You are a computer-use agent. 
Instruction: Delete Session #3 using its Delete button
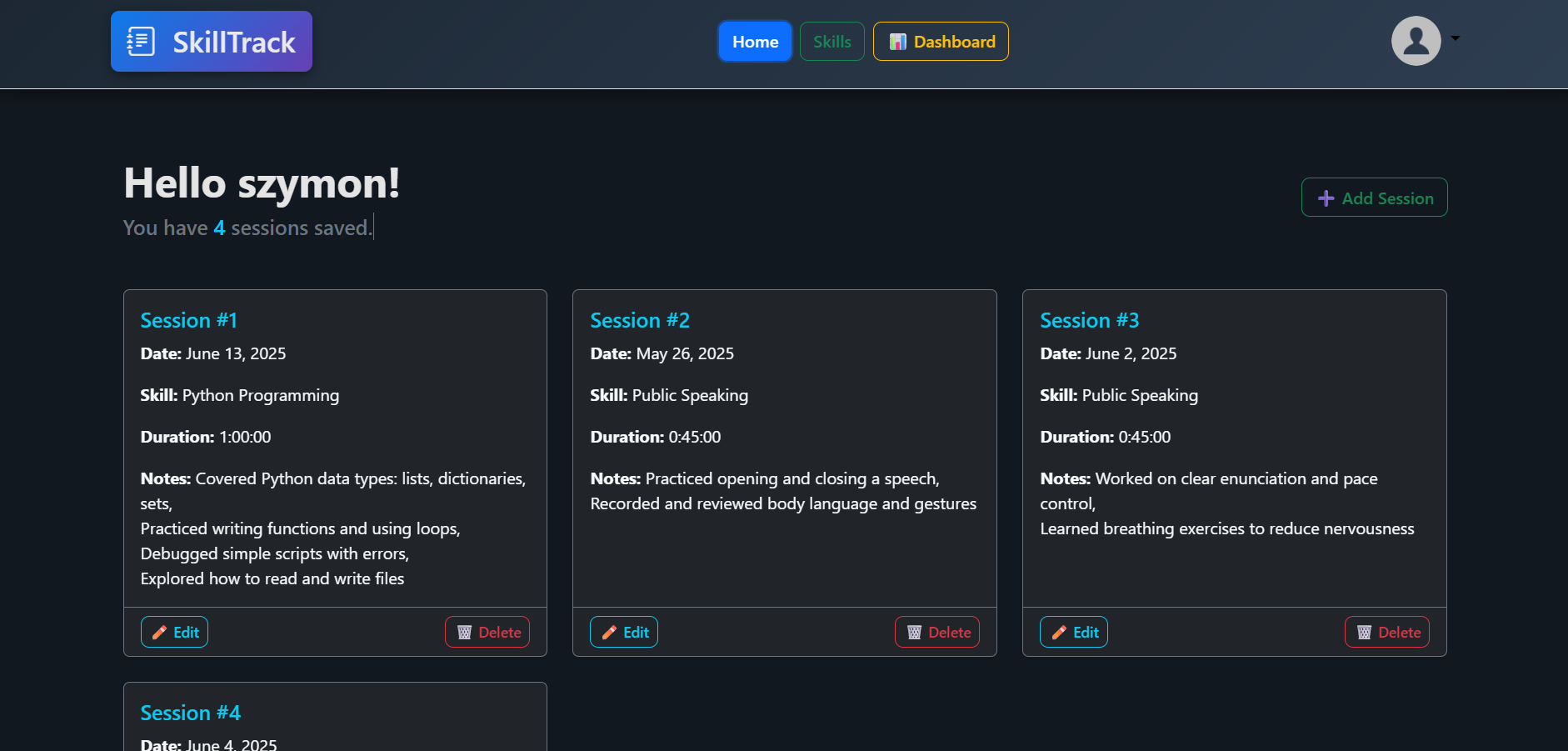point(1386,631)
